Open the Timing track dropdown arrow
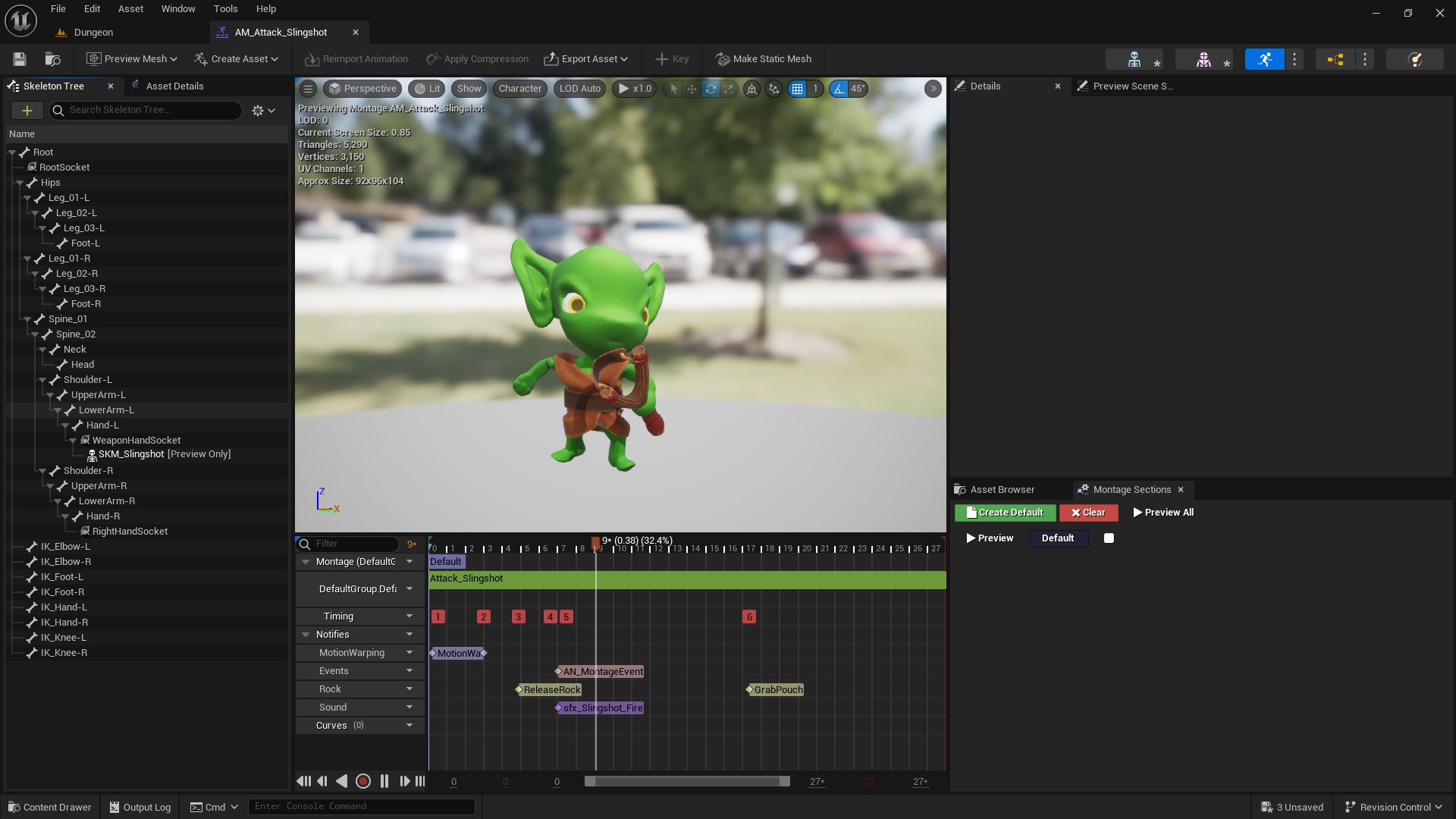Viewport: 1456px width, 819px height. click(409, 617)
